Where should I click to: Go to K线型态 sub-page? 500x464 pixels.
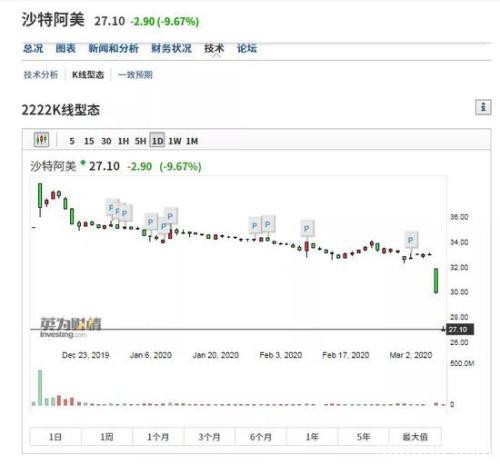tap(88, 75)
